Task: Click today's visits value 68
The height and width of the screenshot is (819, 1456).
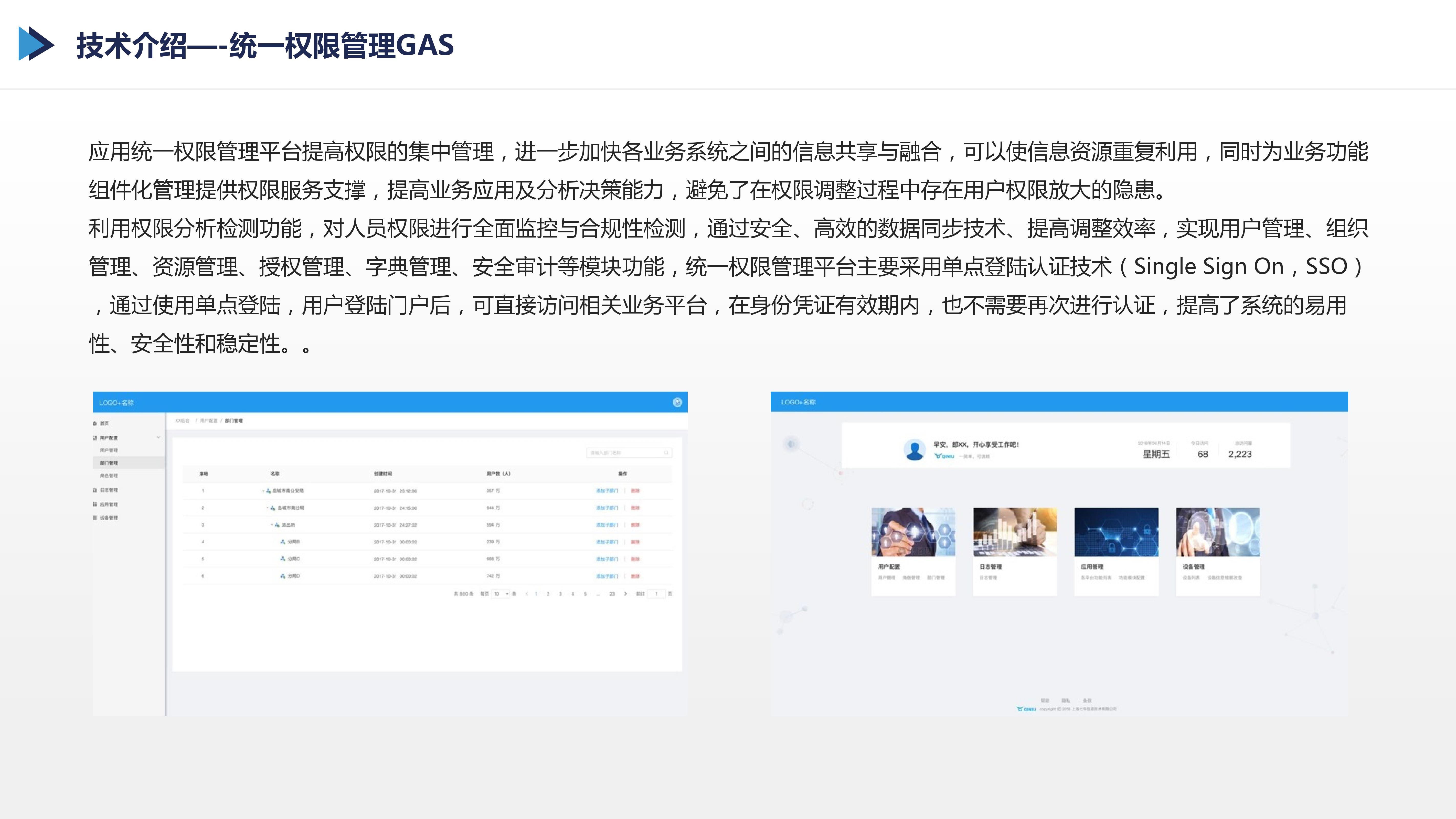Action: 1203,454
